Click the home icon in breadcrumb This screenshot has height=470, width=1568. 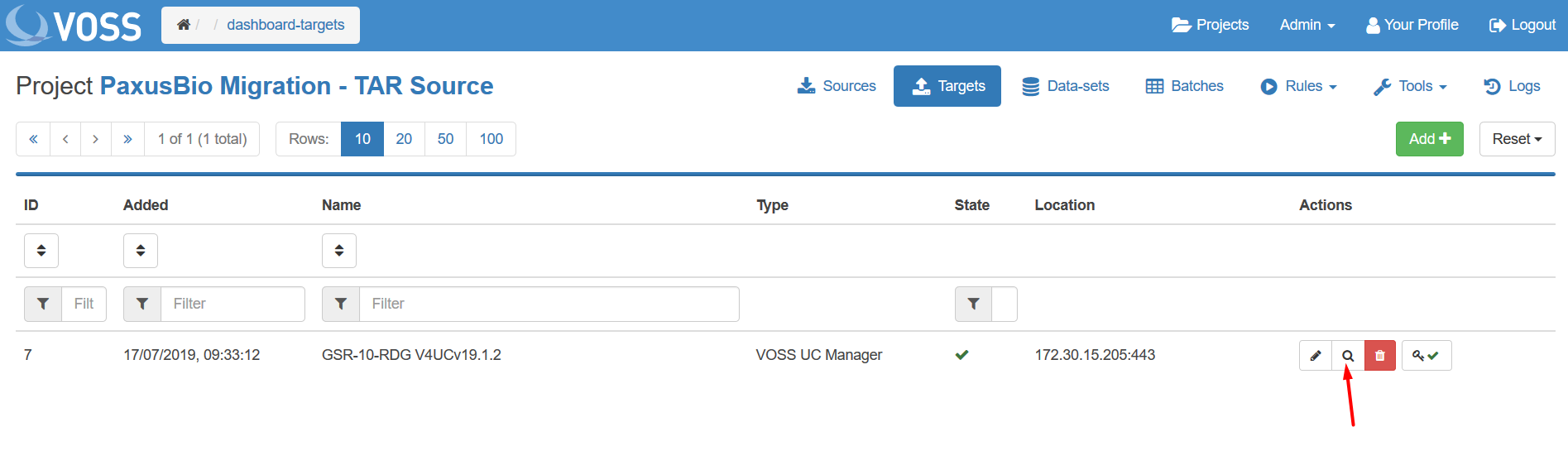(184, 25)
